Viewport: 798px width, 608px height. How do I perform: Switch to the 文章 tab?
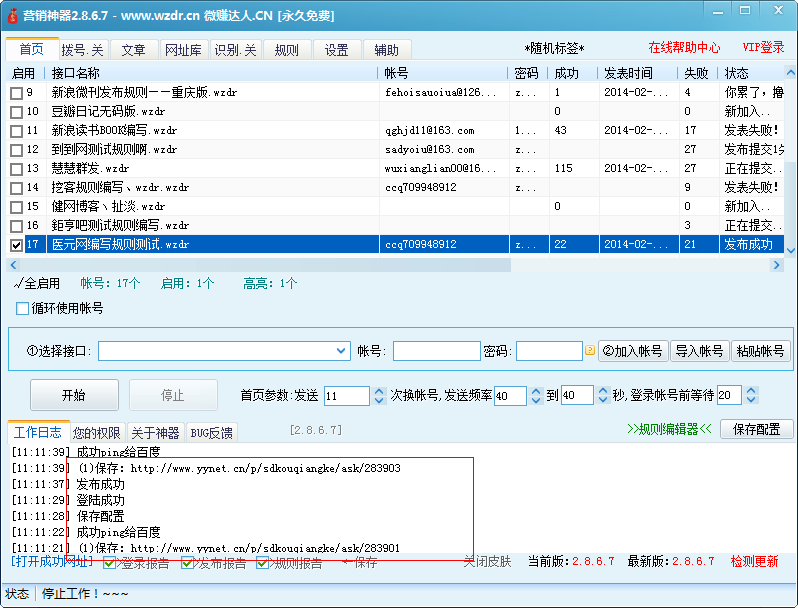click(x=133, y=50)
